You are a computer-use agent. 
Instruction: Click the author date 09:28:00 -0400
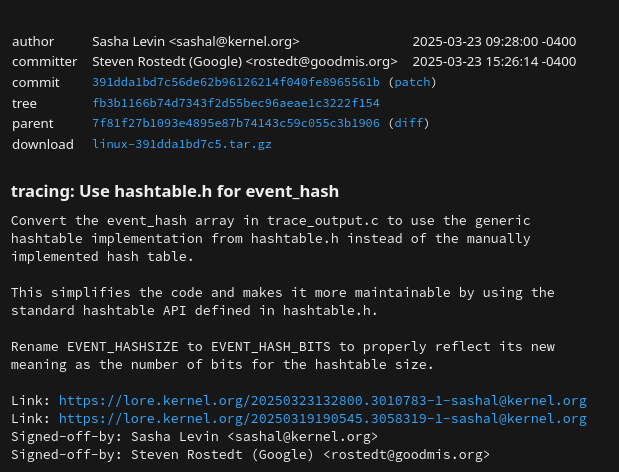pos(494,42)
